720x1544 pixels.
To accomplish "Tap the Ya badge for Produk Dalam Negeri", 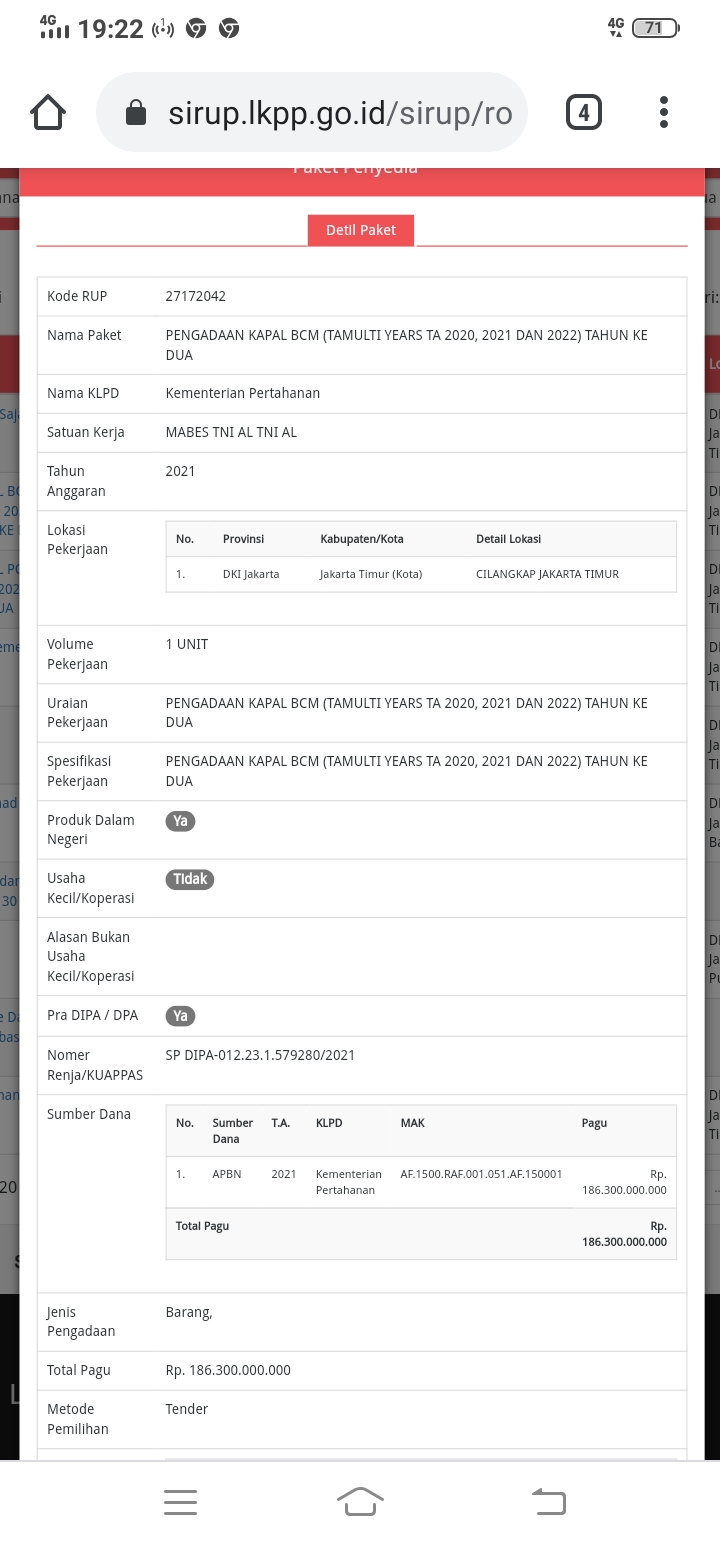I will [180, 821].
